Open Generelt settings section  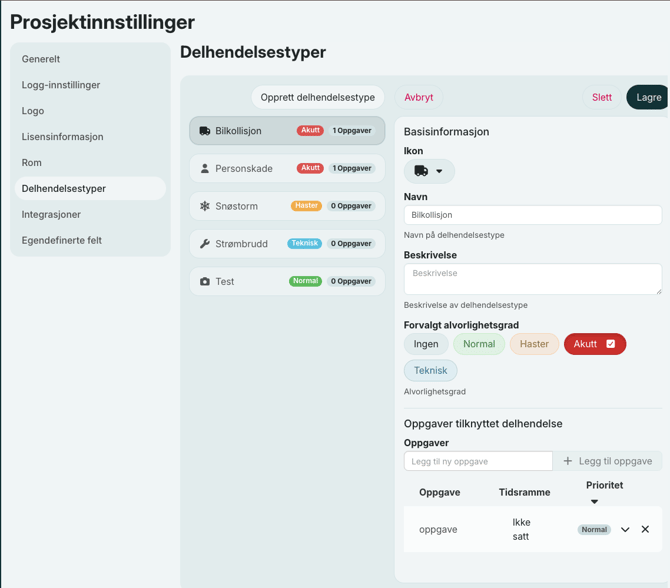click(90, 59)
